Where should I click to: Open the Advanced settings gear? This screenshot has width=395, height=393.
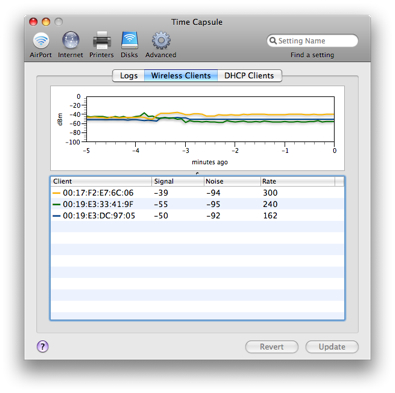point(161,45)
